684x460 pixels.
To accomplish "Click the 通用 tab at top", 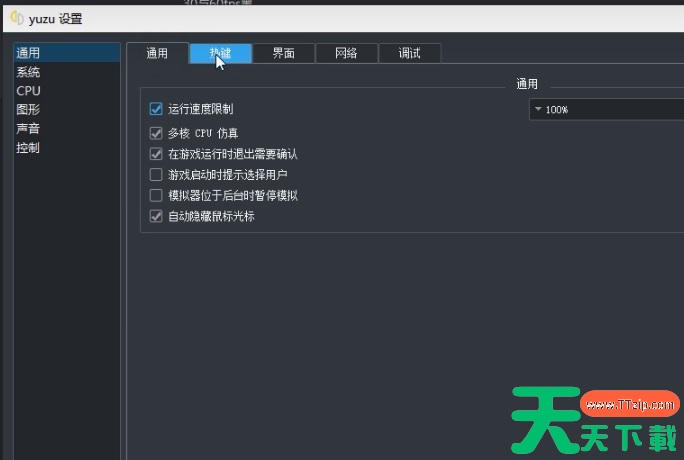I will pos(157,54).
